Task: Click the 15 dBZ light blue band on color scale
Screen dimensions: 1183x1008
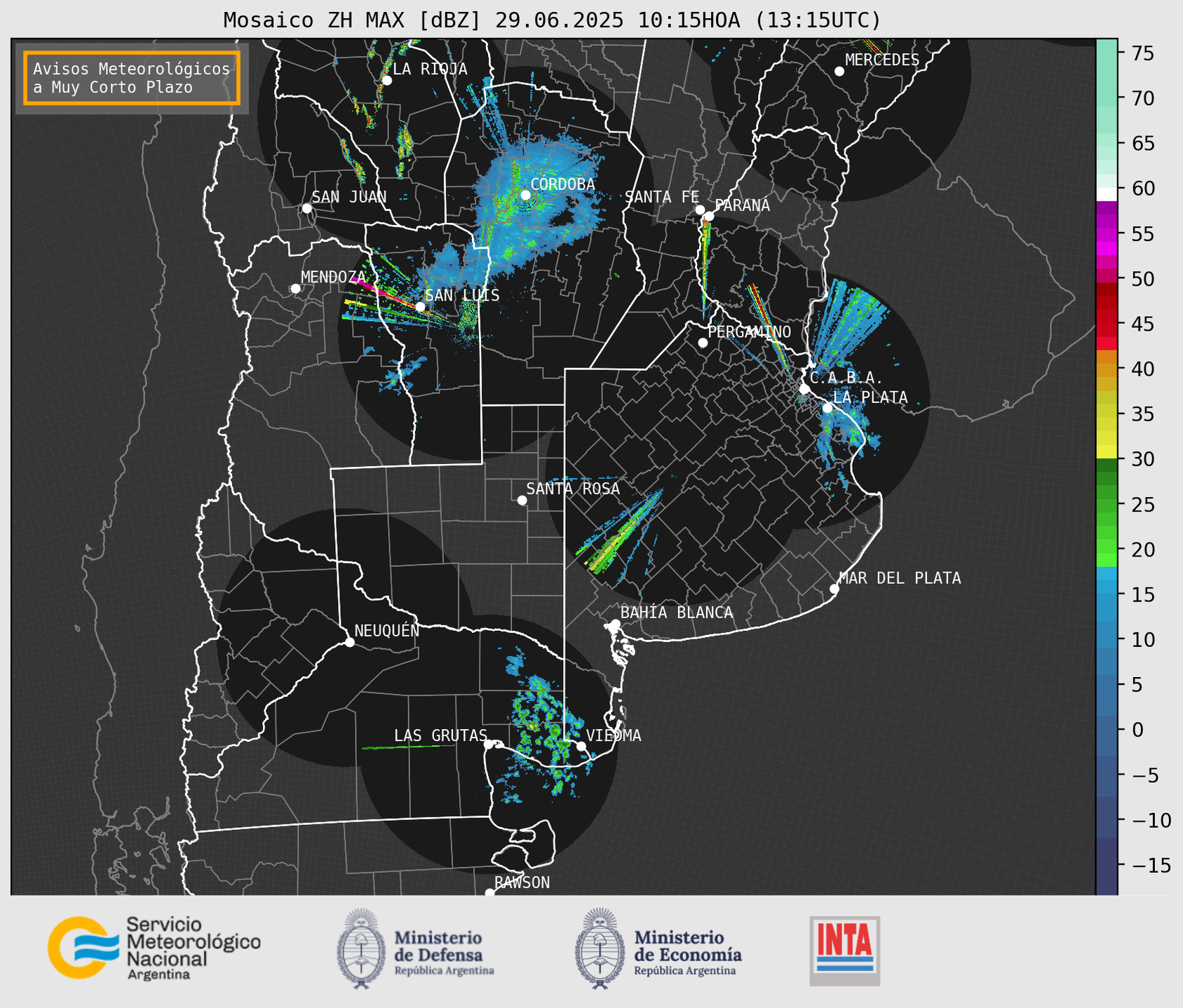Action: [1107, 588]
